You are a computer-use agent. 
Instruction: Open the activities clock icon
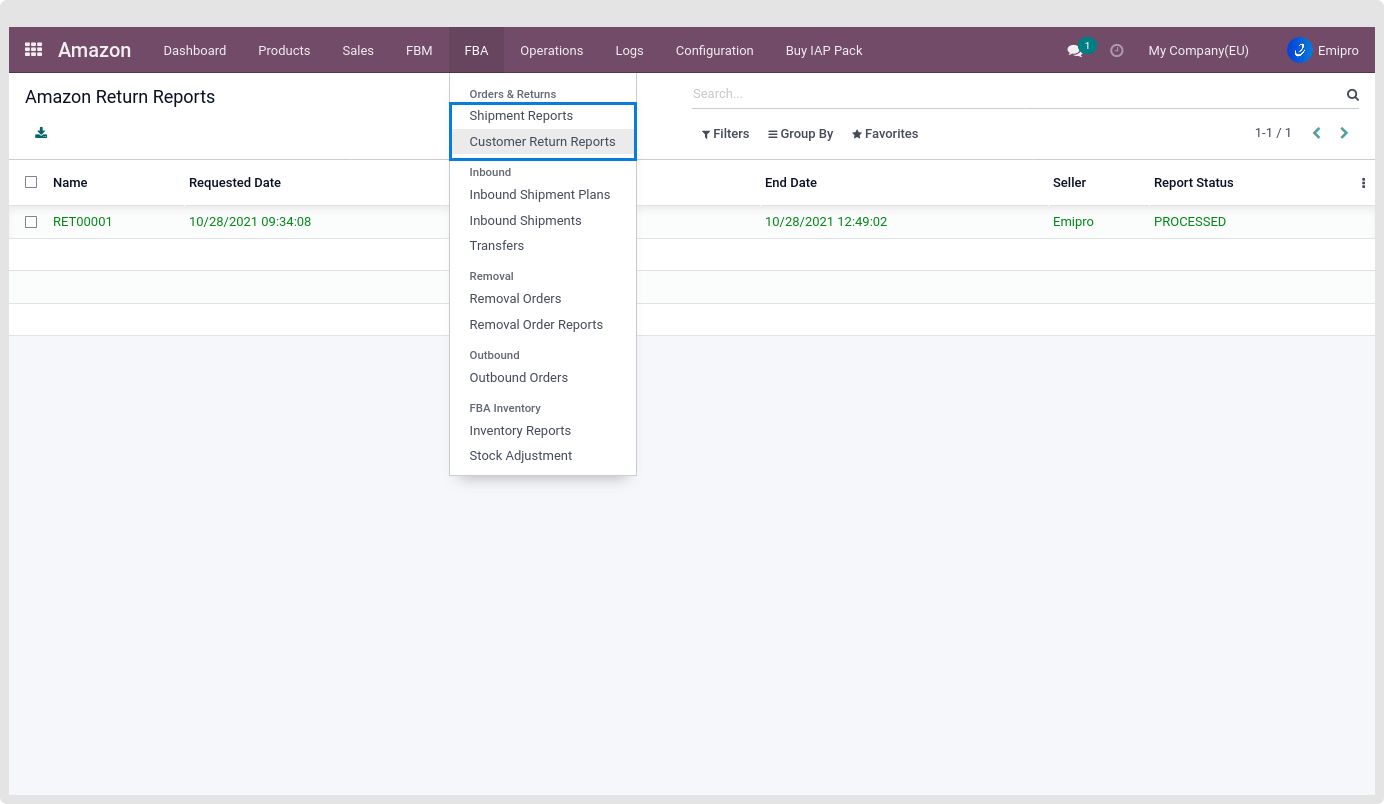[x=1117, y=51]
